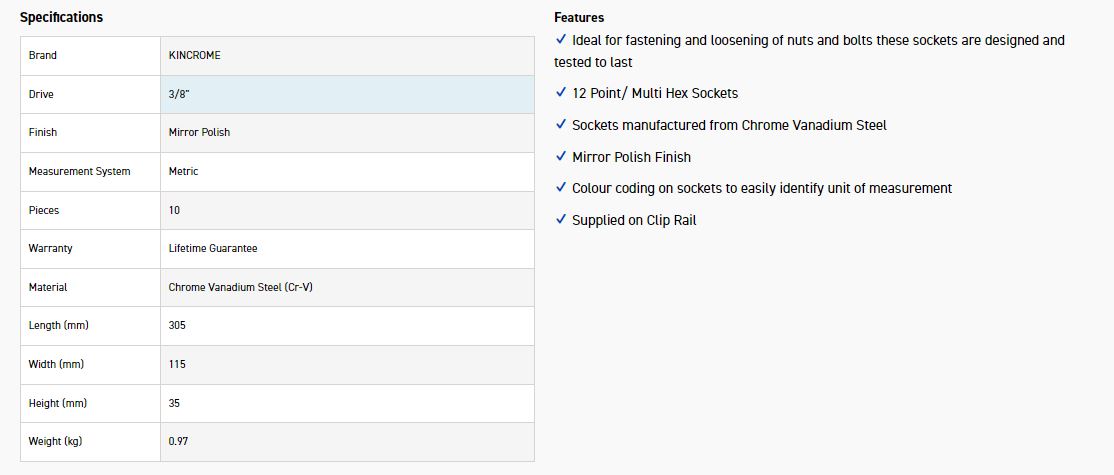Click the Specifications heading
Viewport: 1114px width, 475px height.
61,17
